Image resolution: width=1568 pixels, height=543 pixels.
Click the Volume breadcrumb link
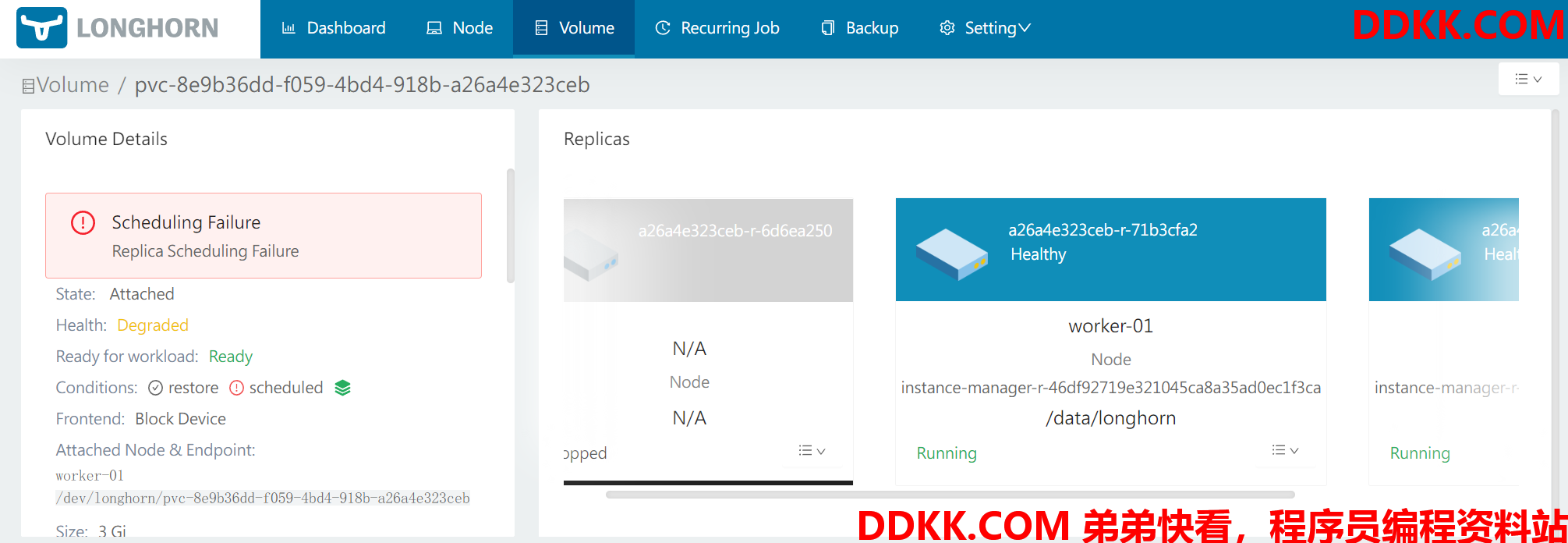click(73, 84)
